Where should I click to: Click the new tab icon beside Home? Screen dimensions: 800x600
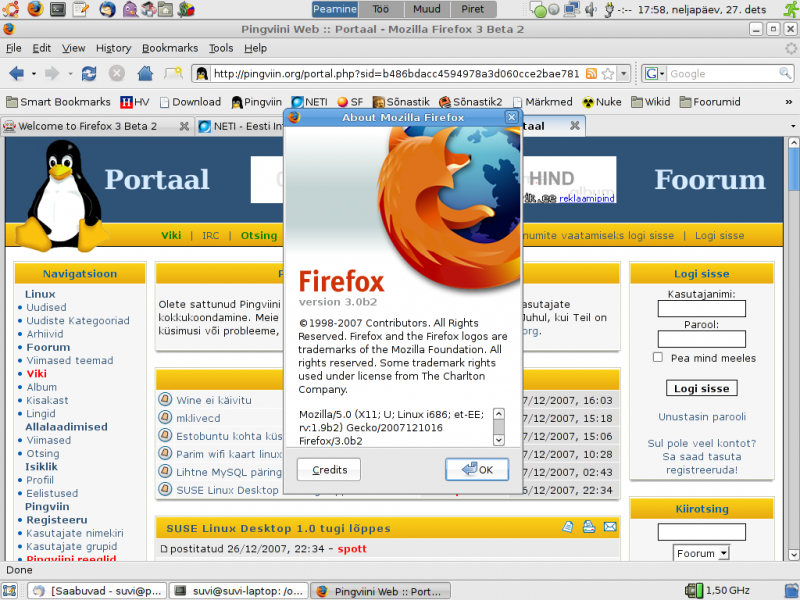pyautogui.click(x=173, y=73)
